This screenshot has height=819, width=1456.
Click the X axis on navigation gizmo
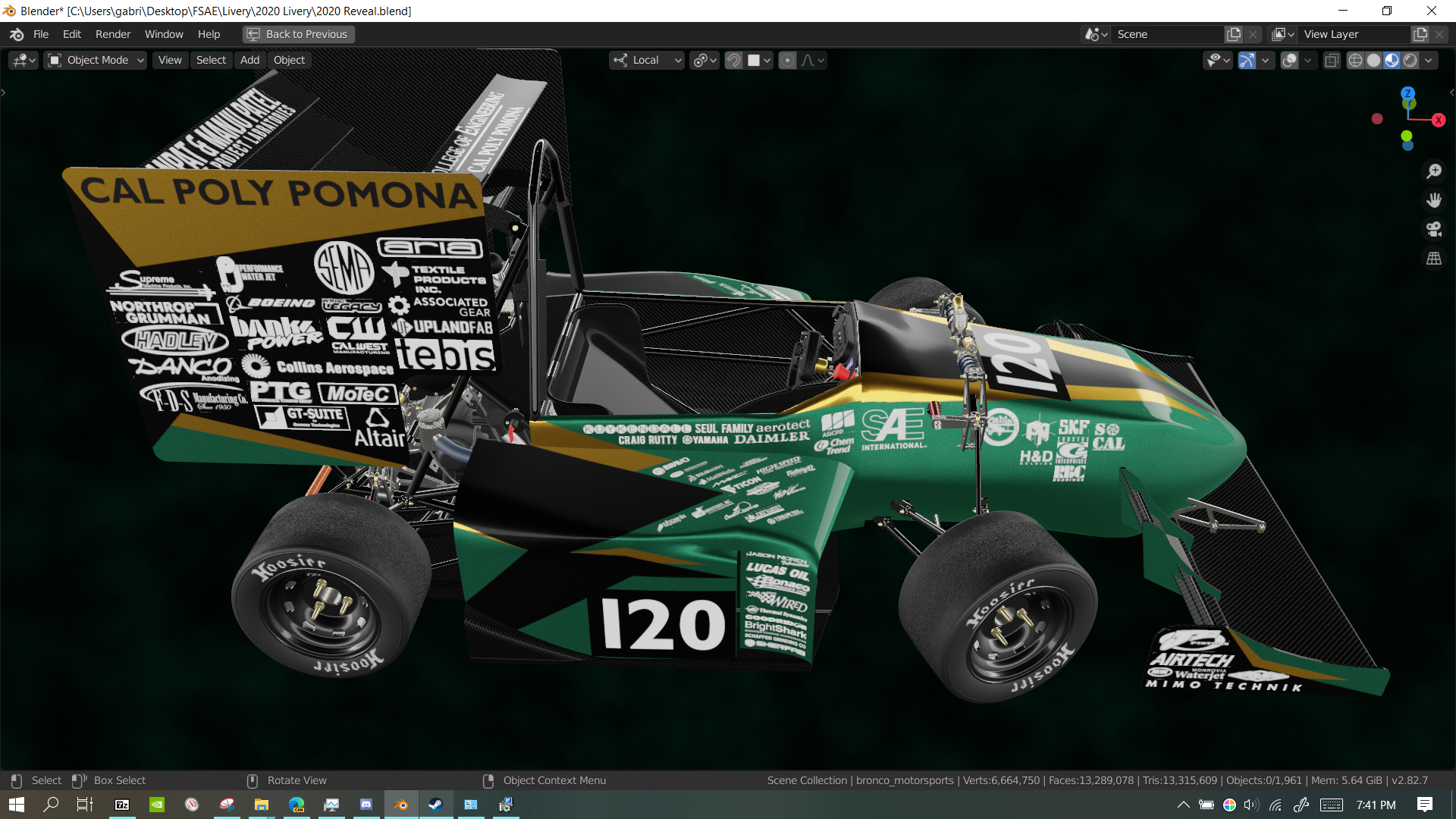pos(1438,120)
